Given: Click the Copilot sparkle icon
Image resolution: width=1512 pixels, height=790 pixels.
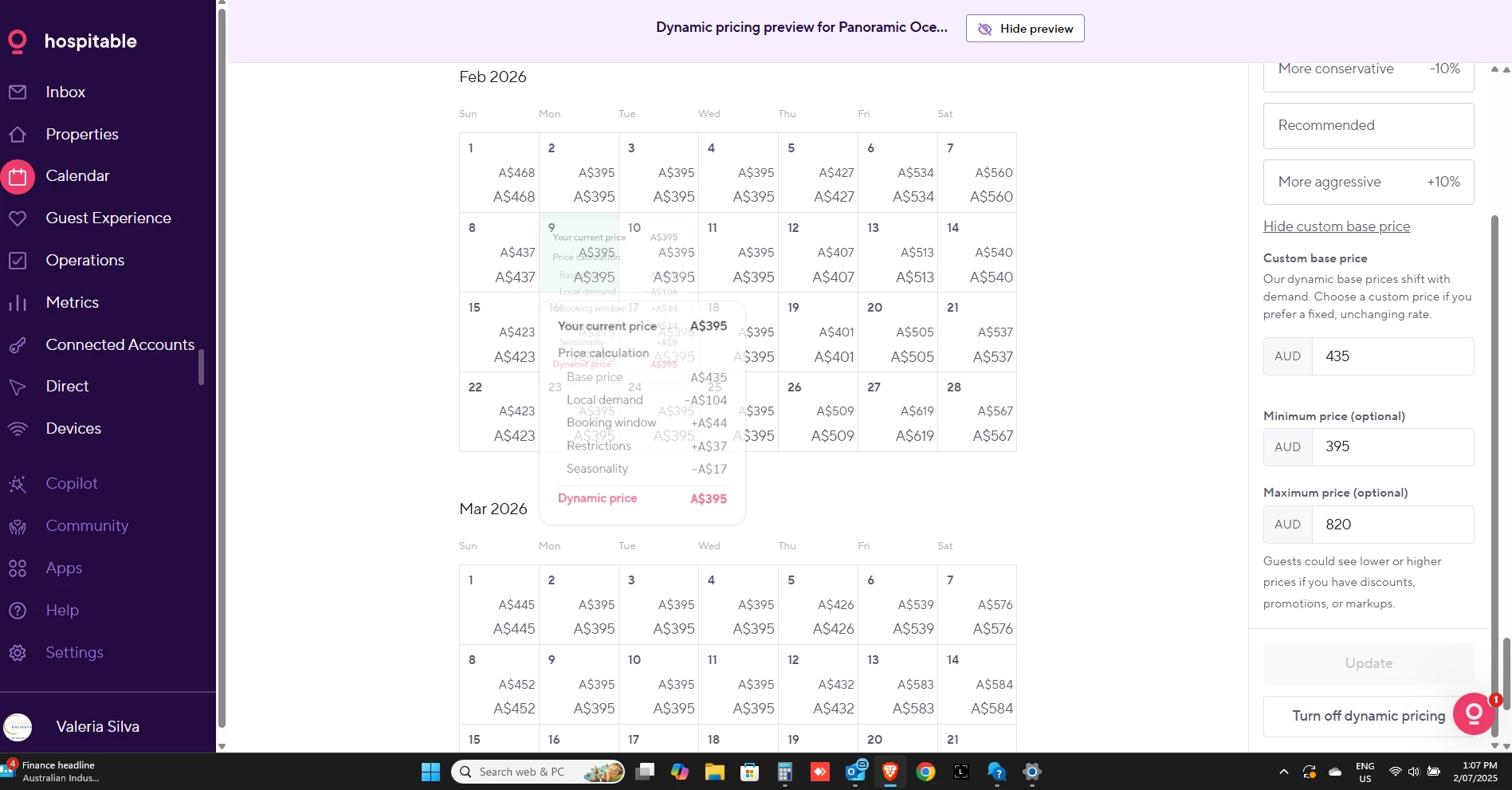Looking at the screenshot, I should click(18, 484).
